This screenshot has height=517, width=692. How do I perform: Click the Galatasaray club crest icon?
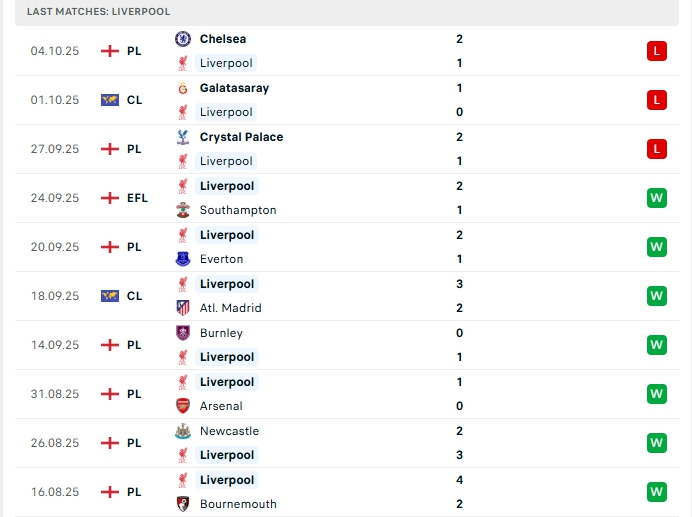183,88
